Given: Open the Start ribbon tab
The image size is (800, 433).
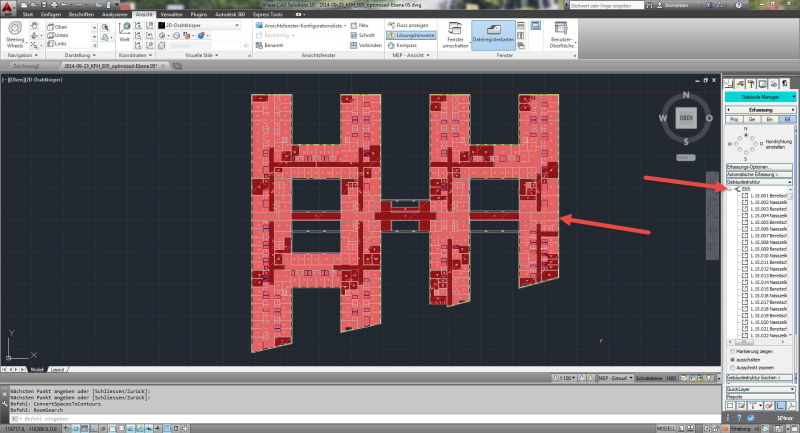Looking at the screenshot, I should (x=28, y=14).
